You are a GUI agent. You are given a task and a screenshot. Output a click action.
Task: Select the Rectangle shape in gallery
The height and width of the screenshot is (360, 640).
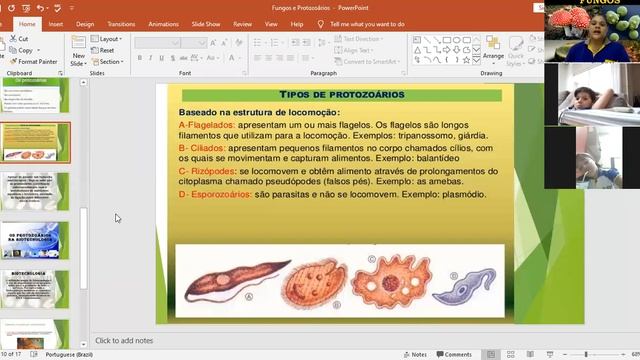click(x=447, y=40)
